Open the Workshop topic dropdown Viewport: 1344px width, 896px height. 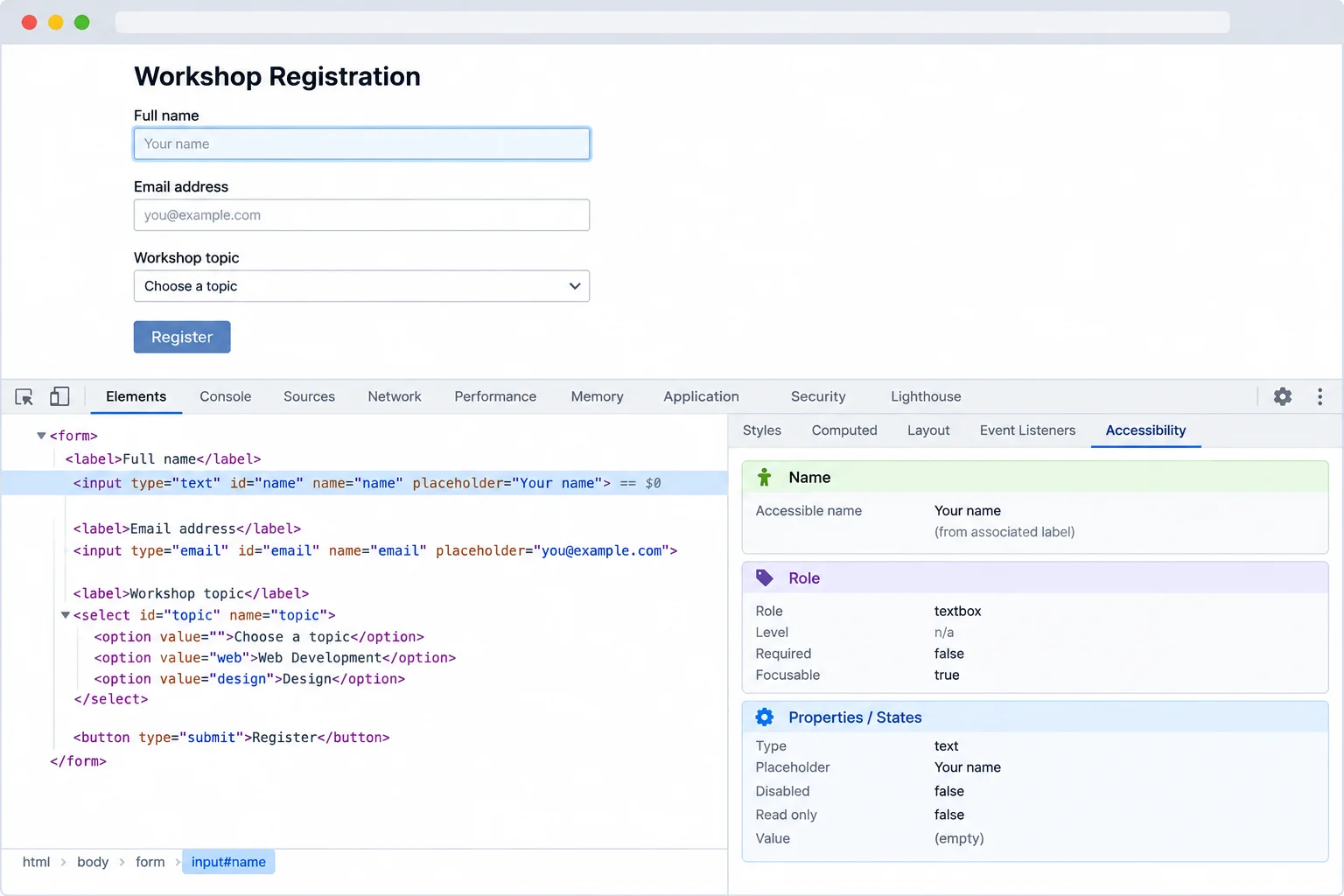[x=361, y=286]
